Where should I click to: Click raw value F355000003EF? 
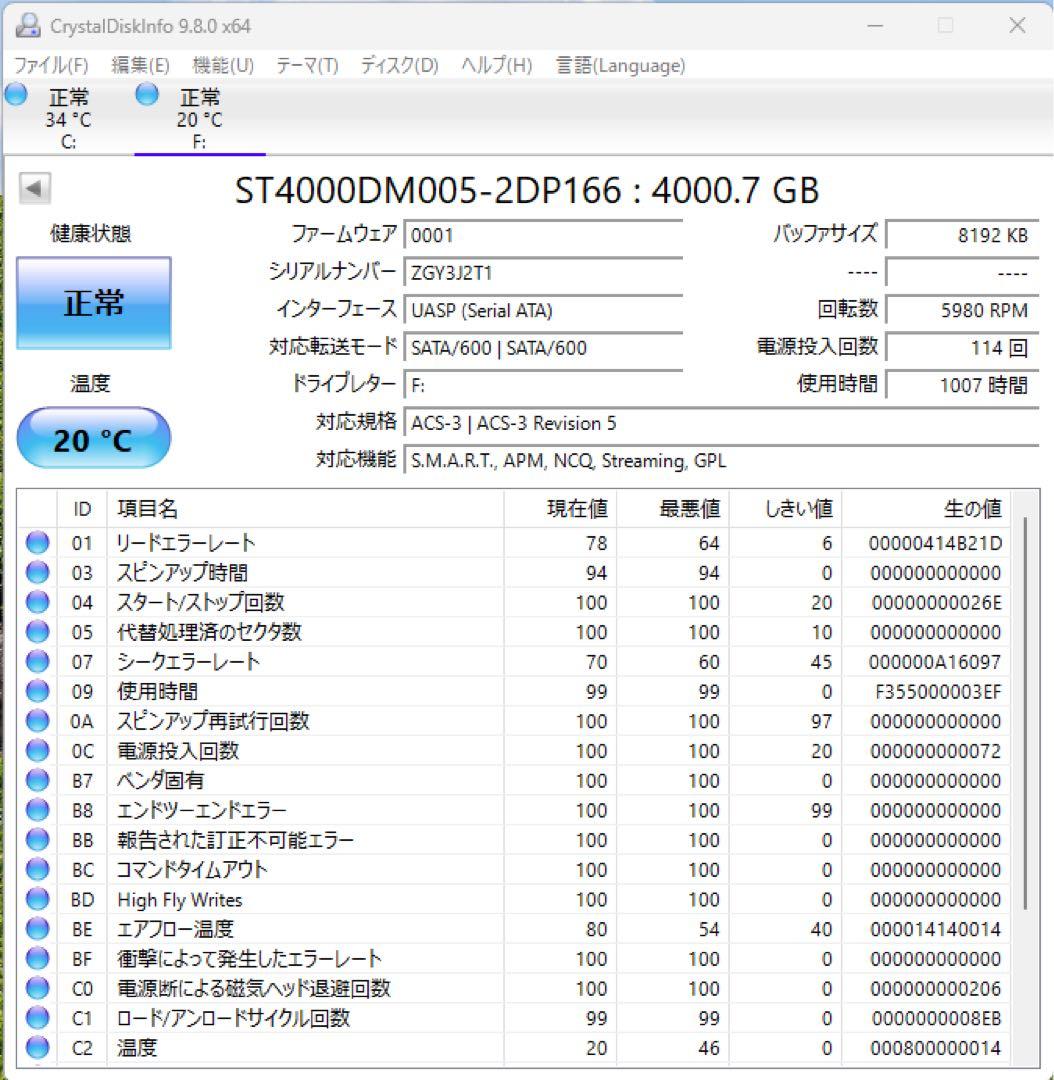pos(938,692)
